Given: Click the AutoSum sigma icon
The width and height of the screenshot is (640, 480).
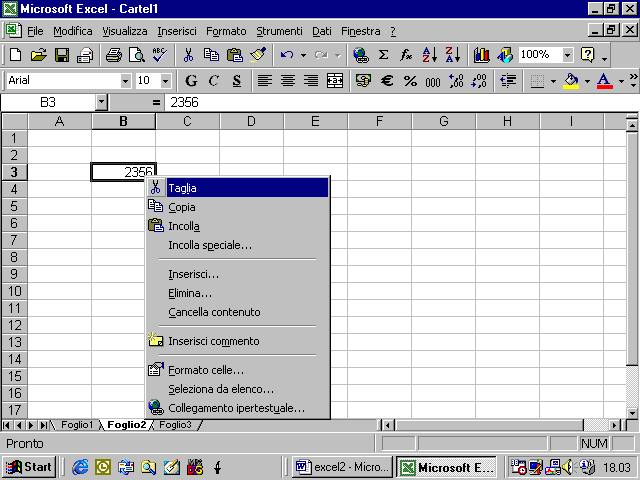Looking at the screenshot, I should 383,54.
